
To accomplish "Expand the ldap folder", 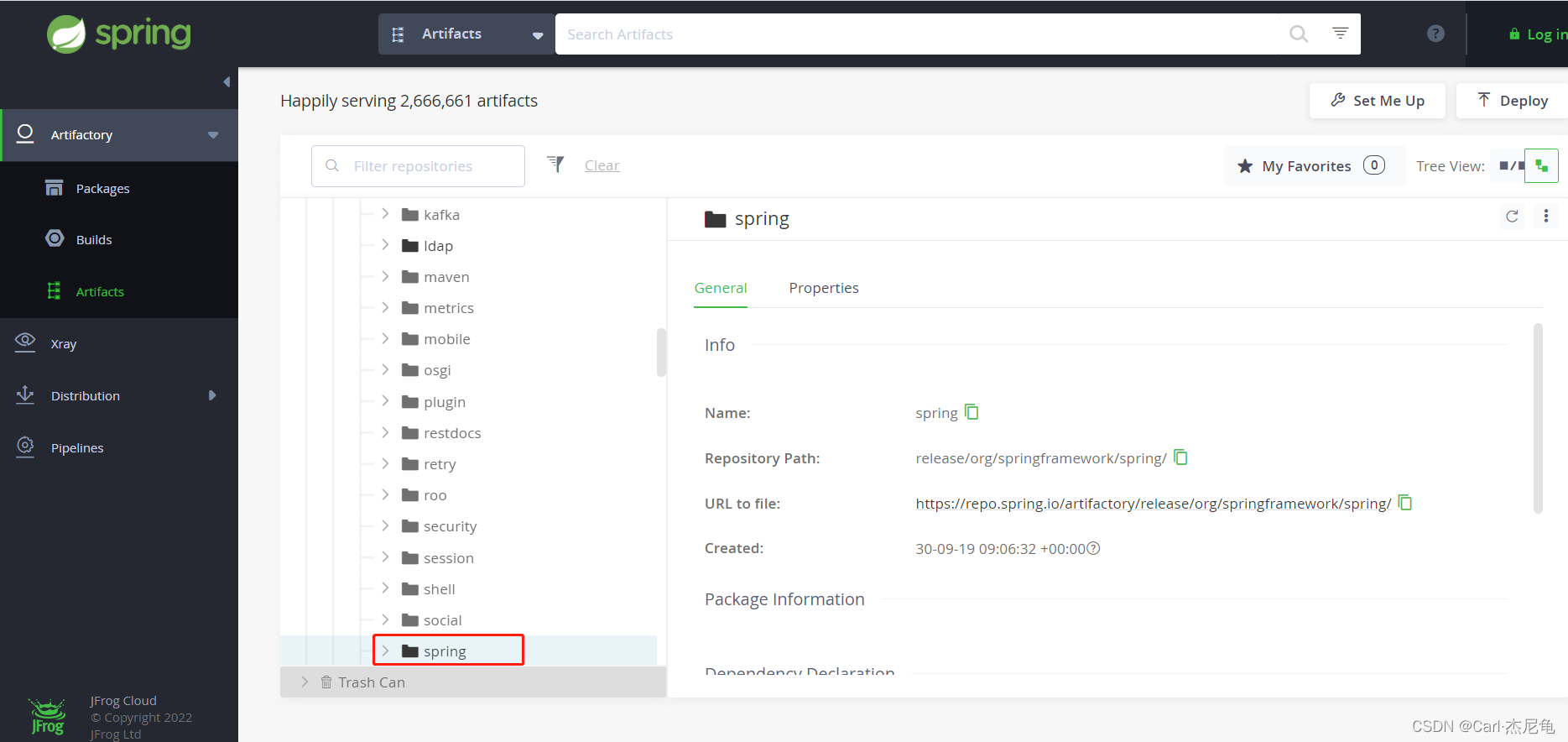I will [385, 245].
